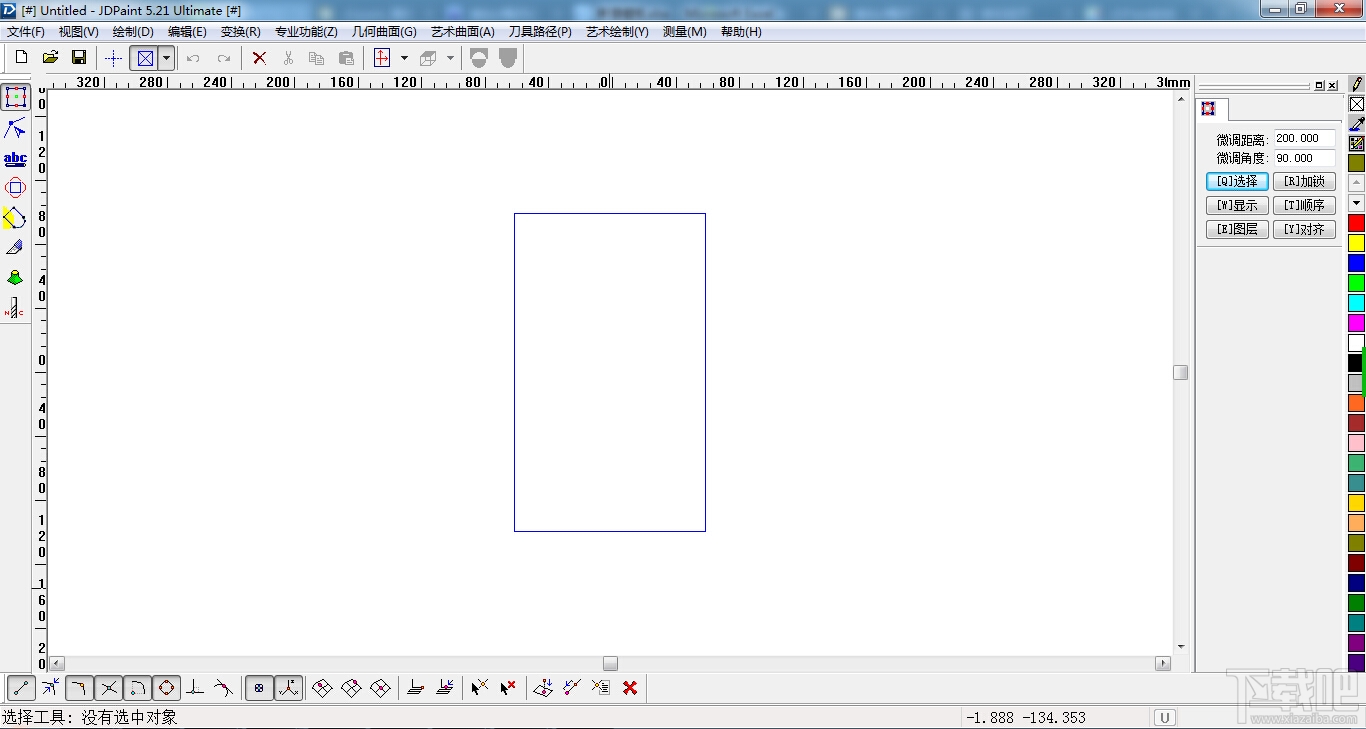Click the [Y]对齐 button
The image size is (1366, 729).
click(x=1304, y=229)
